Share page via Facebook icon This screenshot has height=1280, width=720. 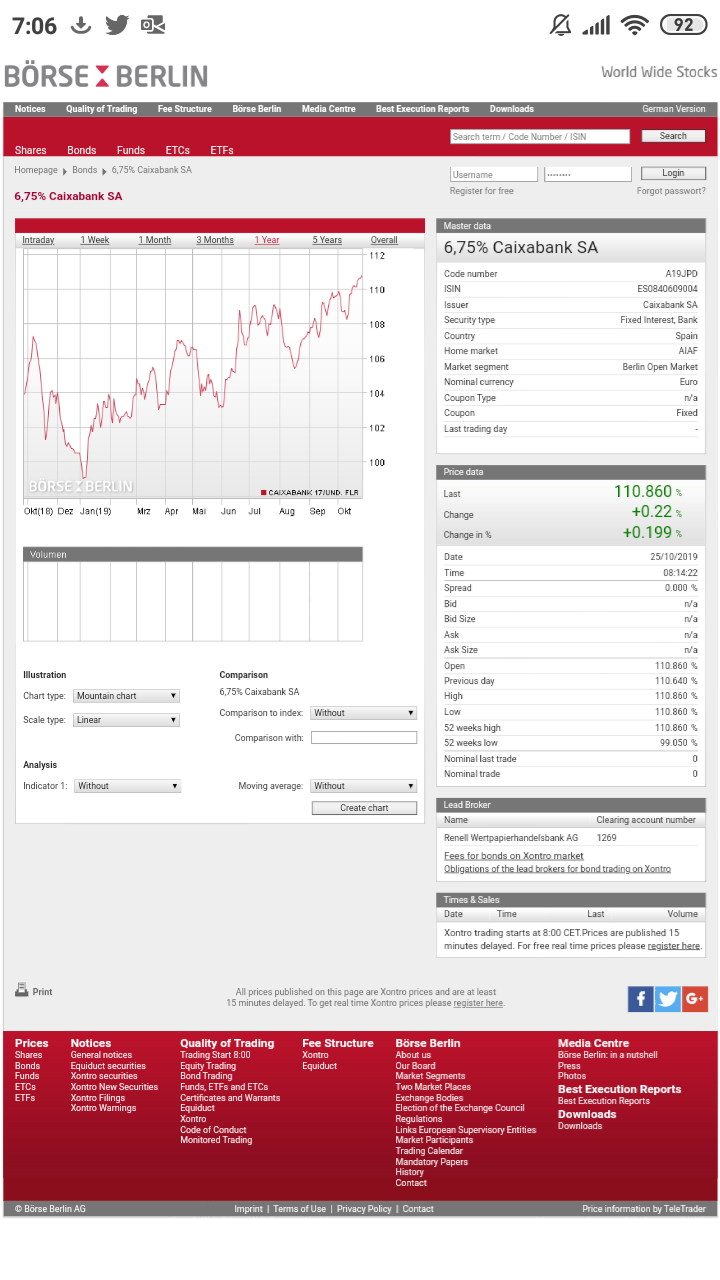click(640, 998)
